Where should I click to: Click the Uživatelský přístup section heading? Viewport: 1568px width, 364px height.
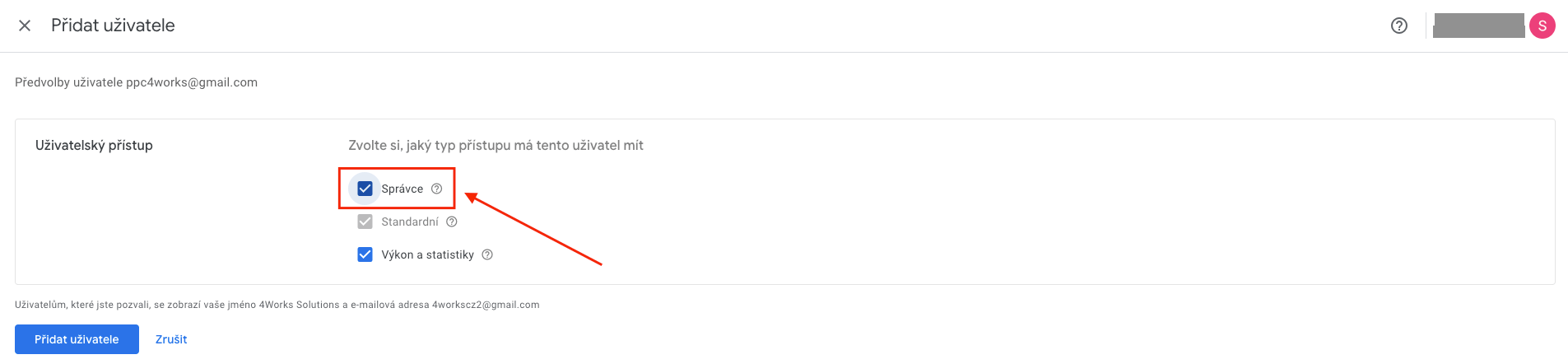point(94,145)
